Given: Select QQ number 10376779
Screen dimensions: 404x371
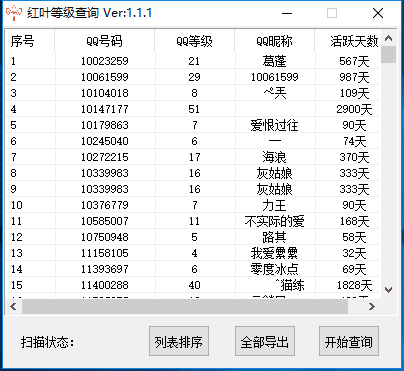Looking at the screenshot, I should (105, 205).
